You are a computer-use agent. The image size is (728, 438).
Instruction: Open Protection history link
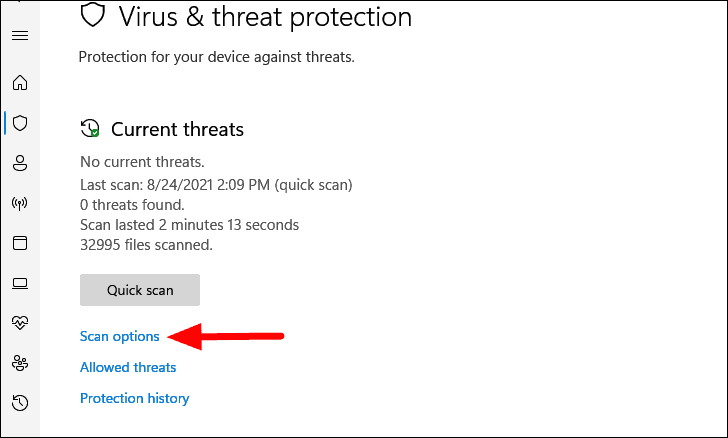coord(134,398)
